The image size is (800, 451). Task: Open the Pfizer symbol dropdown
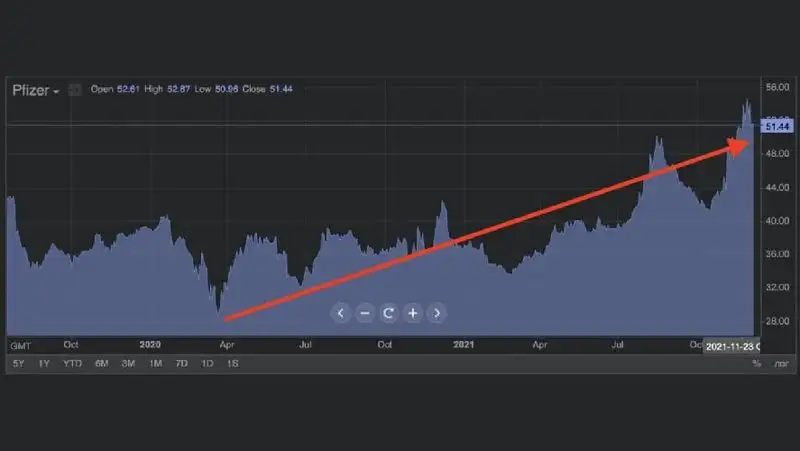pyautogui.click(x=36, y=90)
